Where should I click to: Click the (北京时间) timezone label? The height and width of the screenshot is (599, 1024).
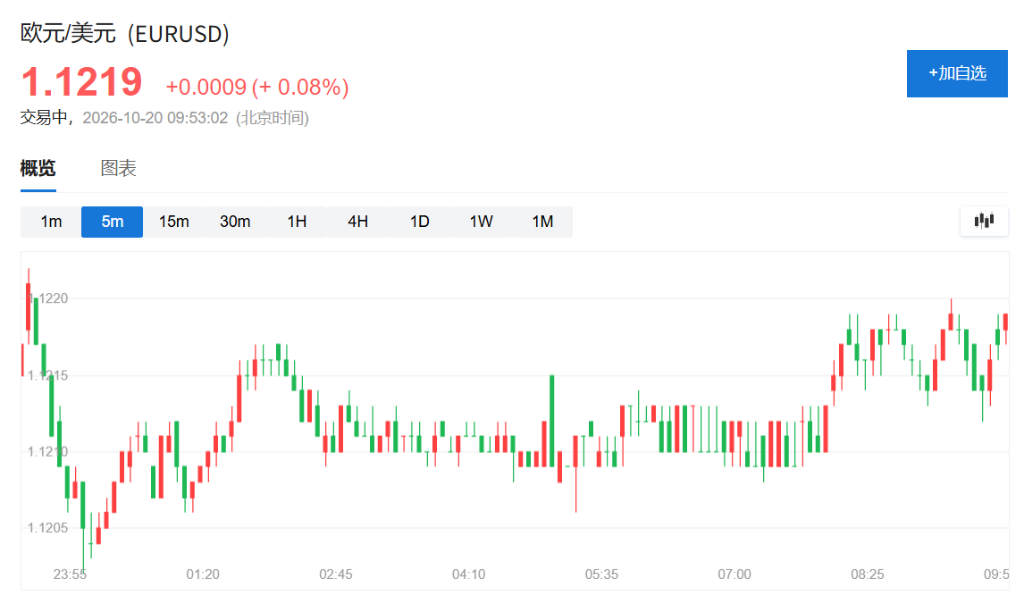click(x=272, y=118)
